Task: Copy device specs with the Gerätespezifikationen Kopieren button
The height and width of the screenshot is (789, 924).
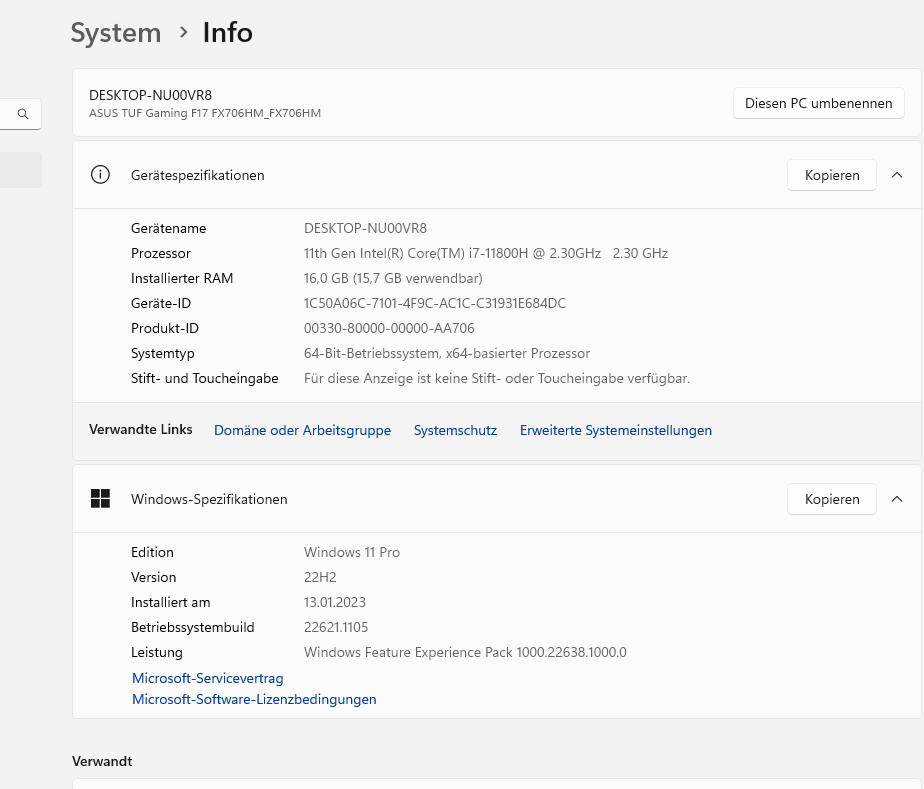Action: click(831, 175)
